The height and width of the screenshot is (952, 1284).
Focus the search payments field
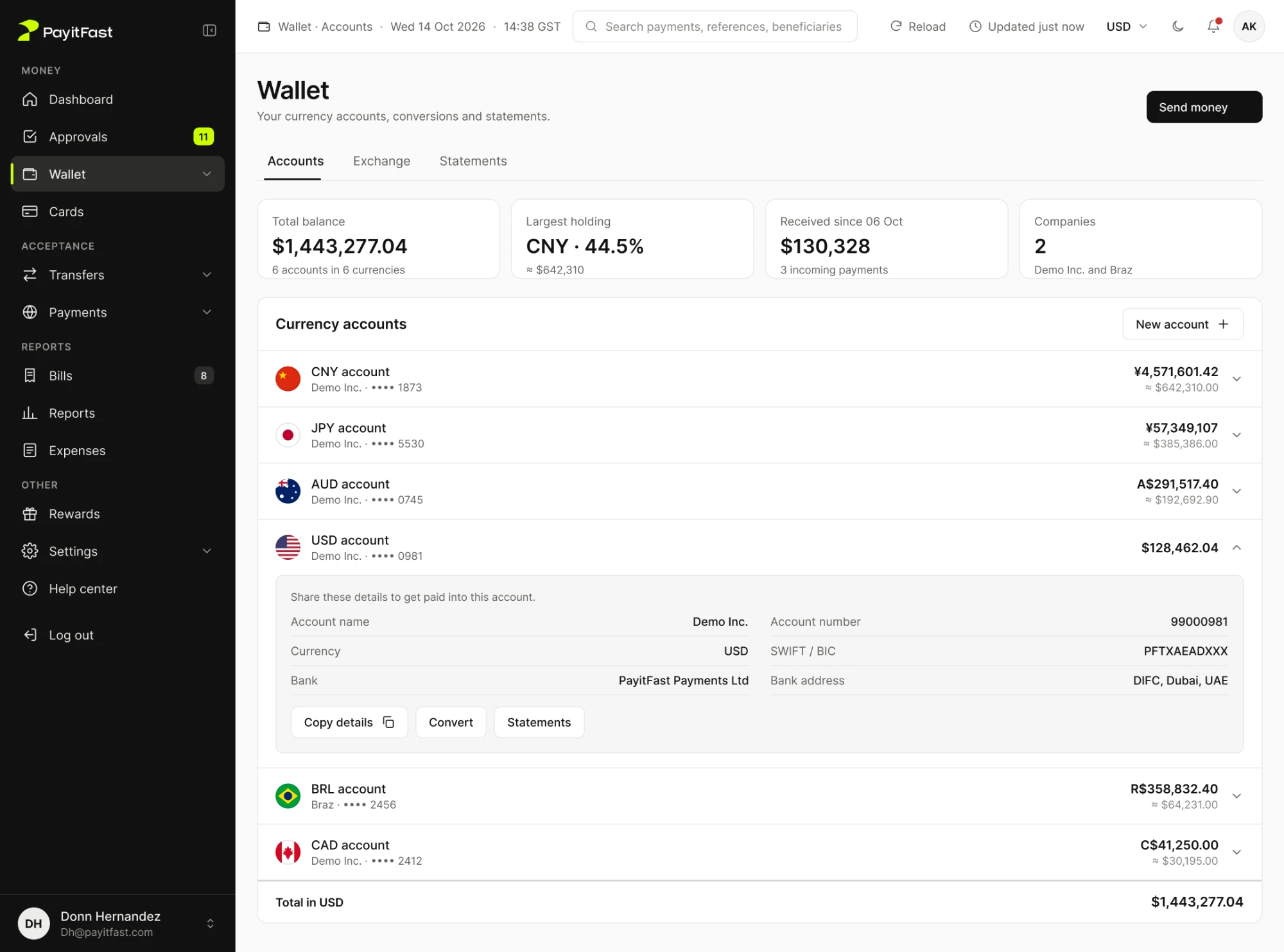pos(715,26)
